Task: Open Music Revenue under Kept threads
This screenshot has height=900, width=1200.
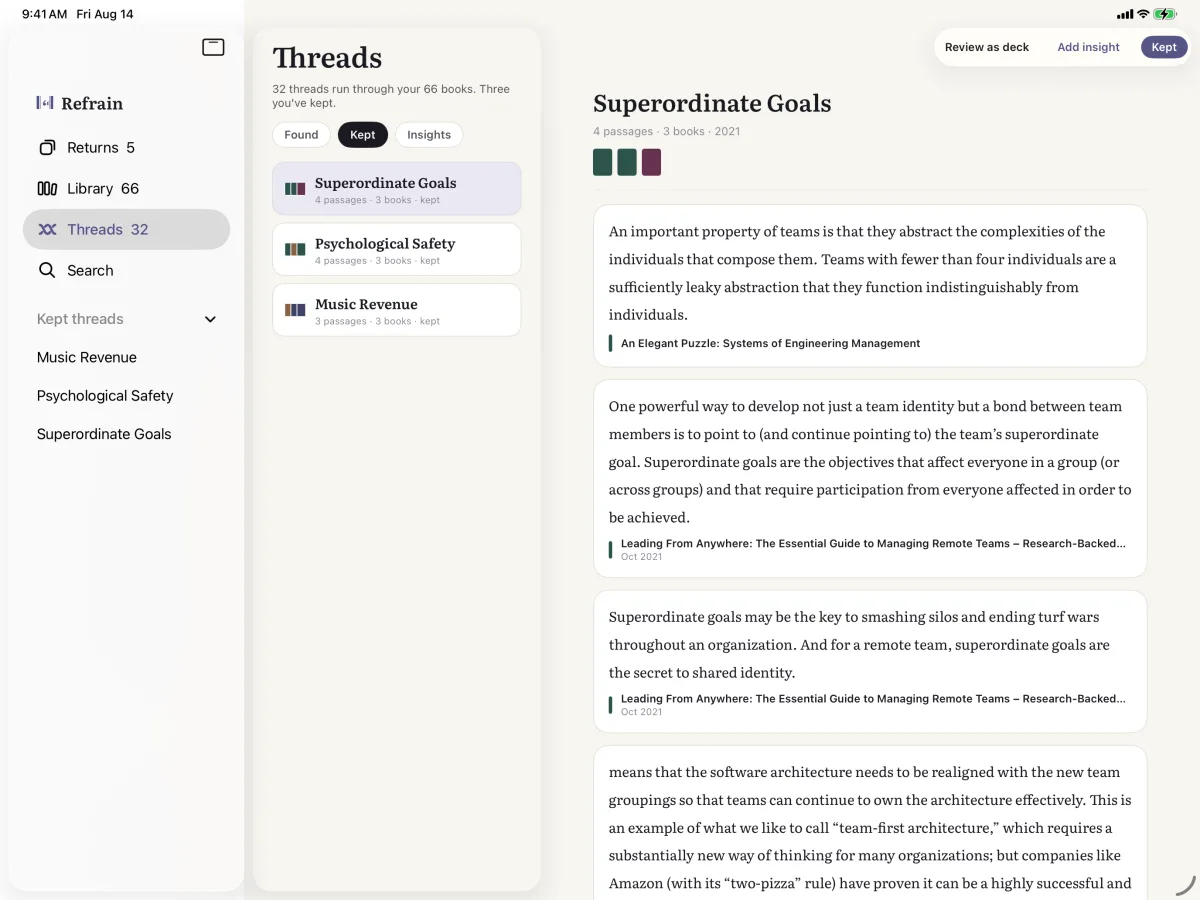Action: pos(87,357)
